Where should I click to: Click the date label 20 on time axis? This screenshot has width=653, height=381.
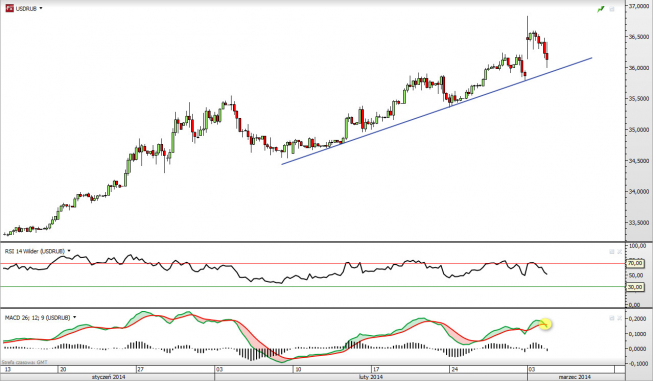[x=63, y=369]
